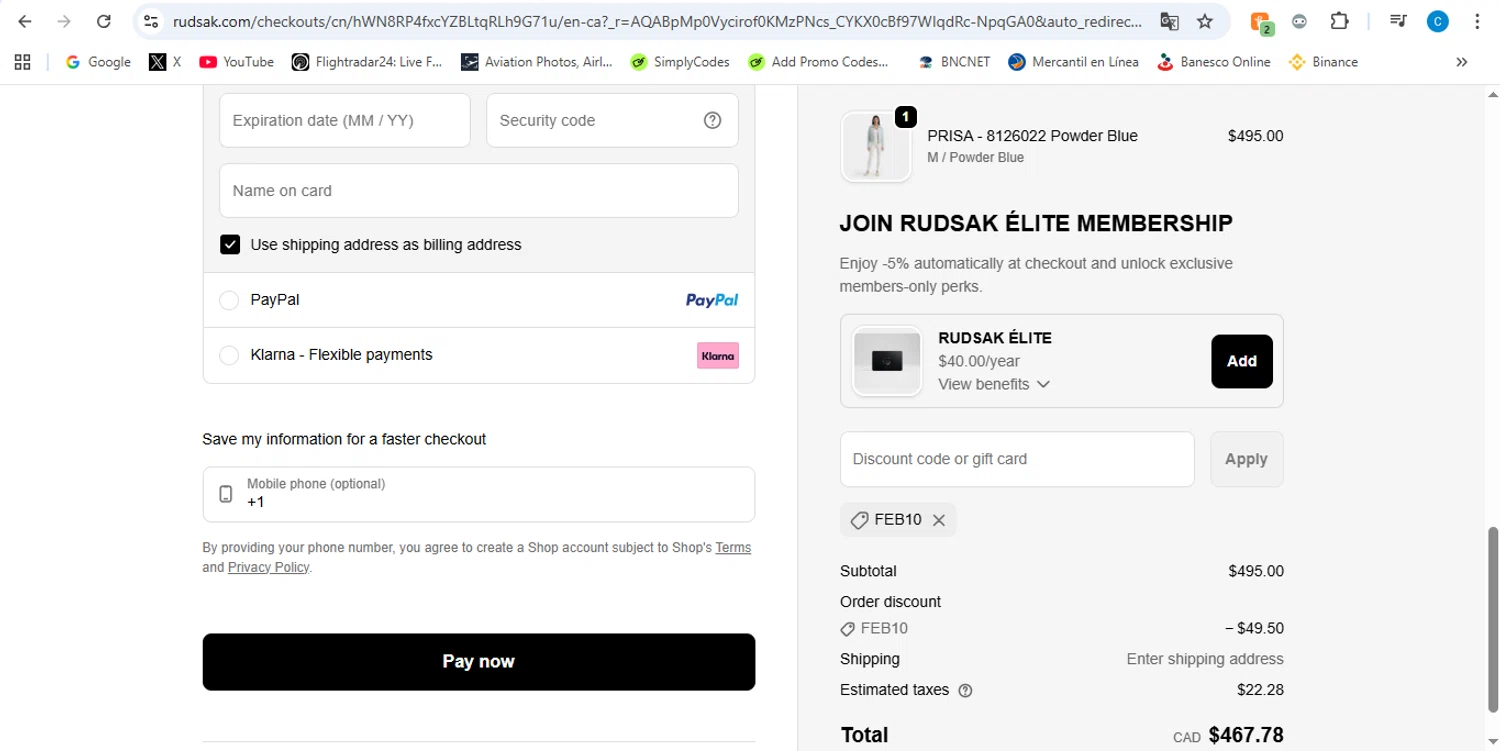This screenshot has width=1500, height=751.
Task: Open the Binance bookmark
Action: point(1323,62)
